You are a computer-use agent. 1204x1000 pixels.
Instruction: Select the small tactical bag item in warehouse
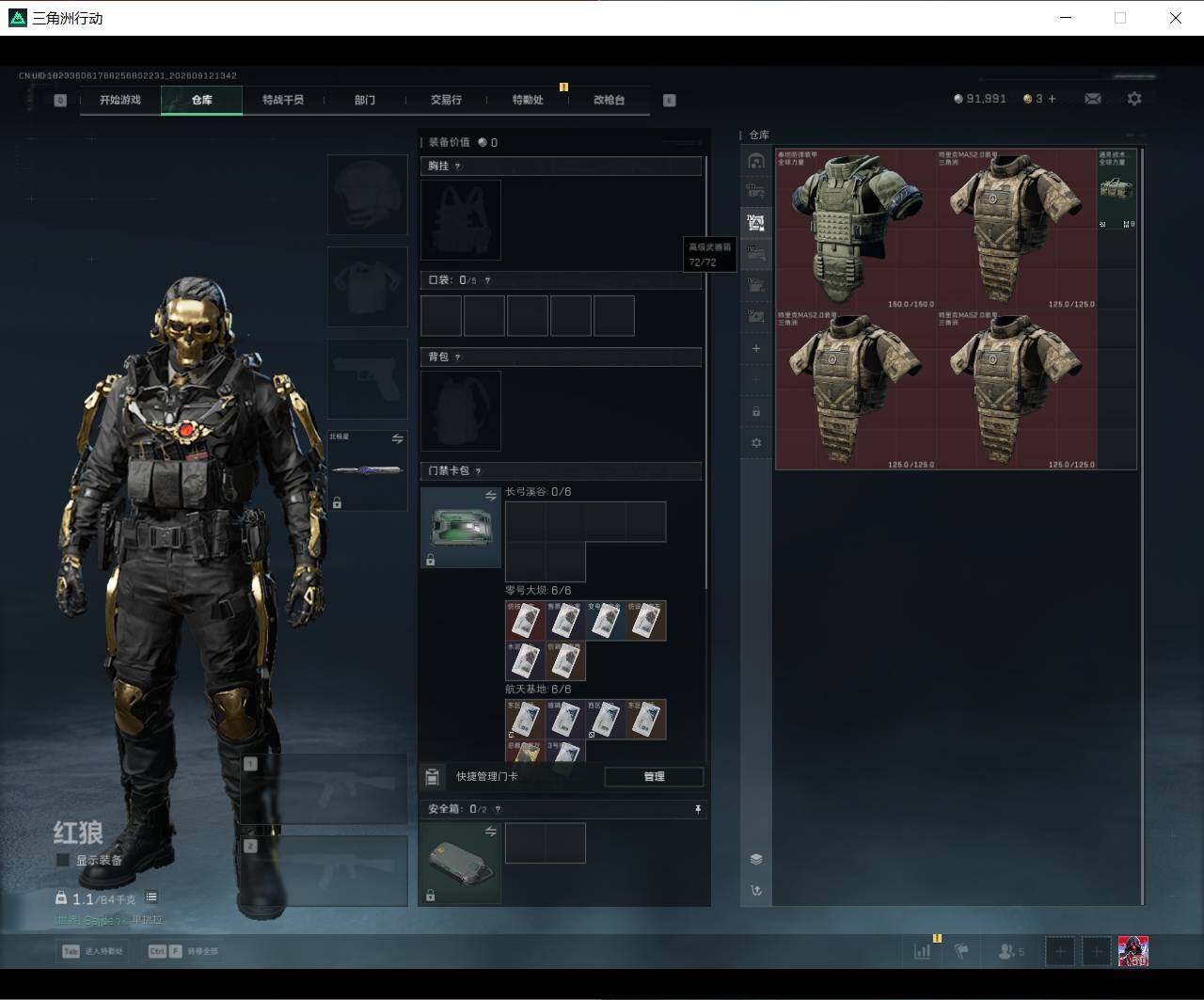coord(1117,189)
